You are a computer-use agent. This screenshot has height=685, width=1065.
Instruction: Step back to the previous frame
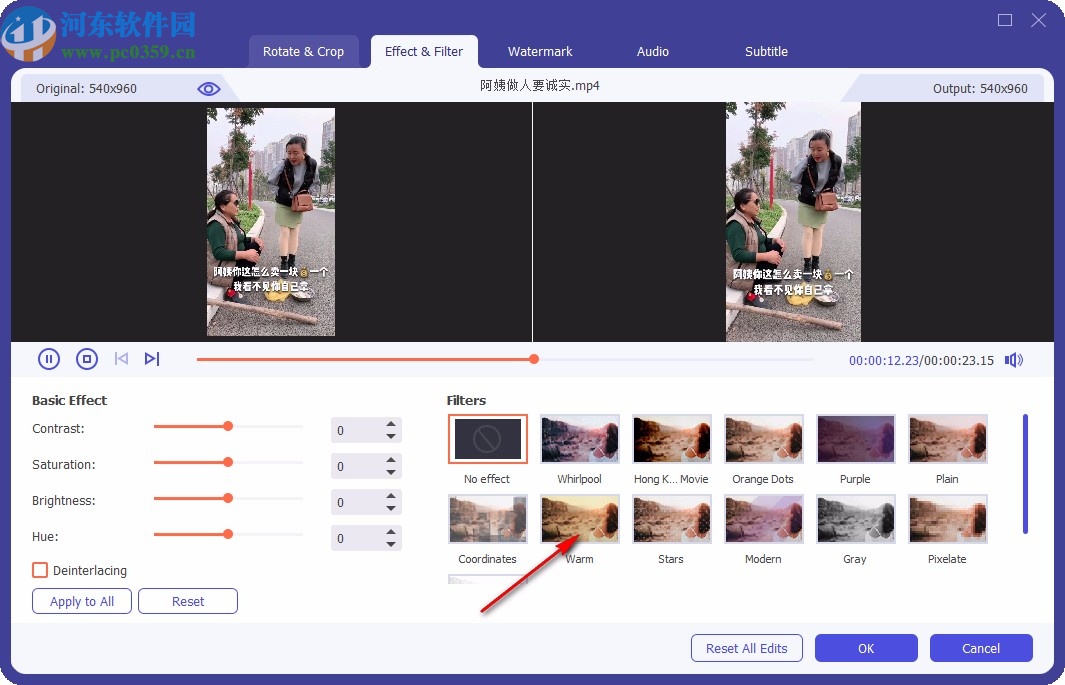(x=121, y=358)
